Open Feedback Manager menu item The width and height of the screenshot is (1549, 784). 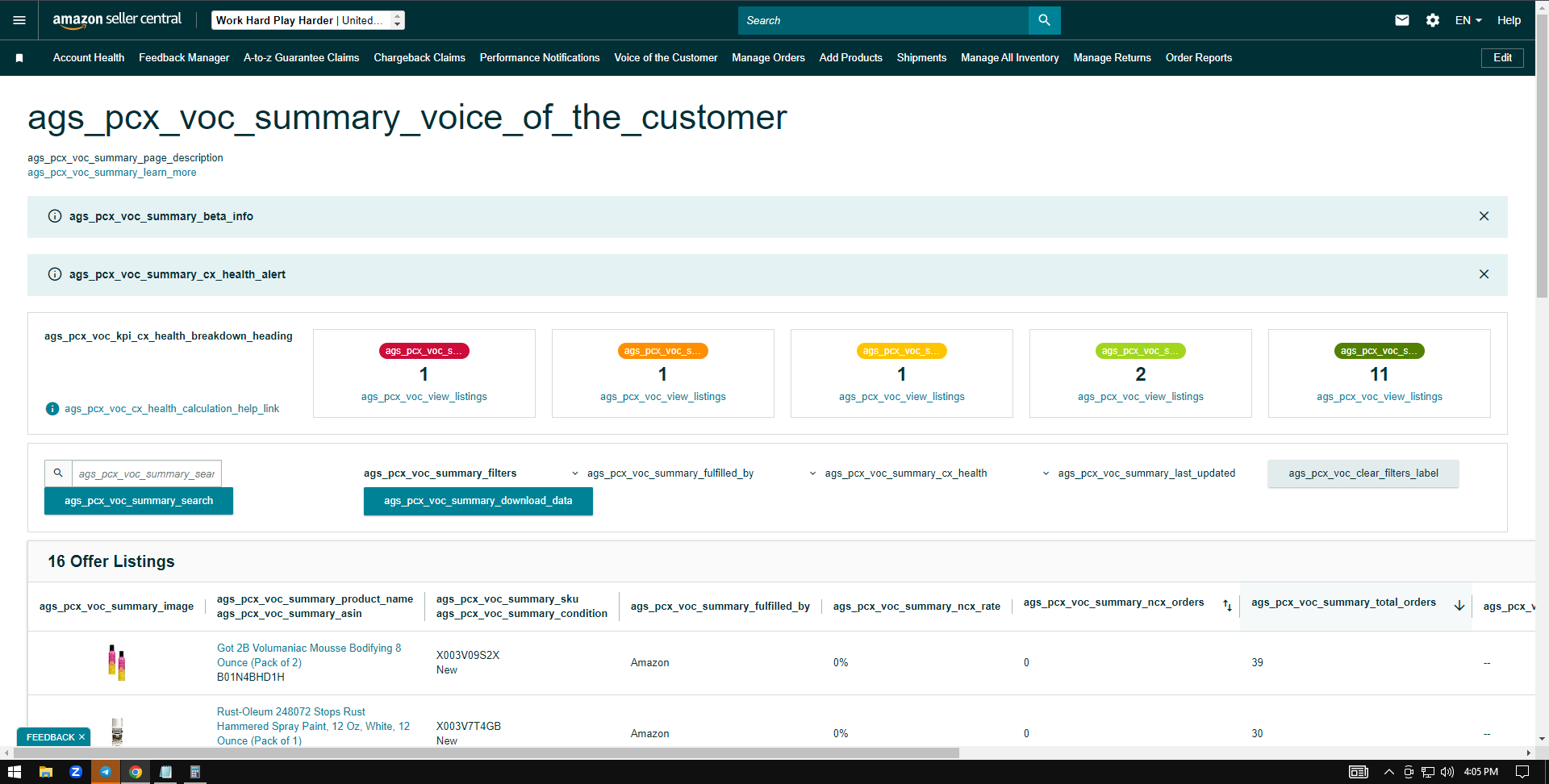click(184, 58)
